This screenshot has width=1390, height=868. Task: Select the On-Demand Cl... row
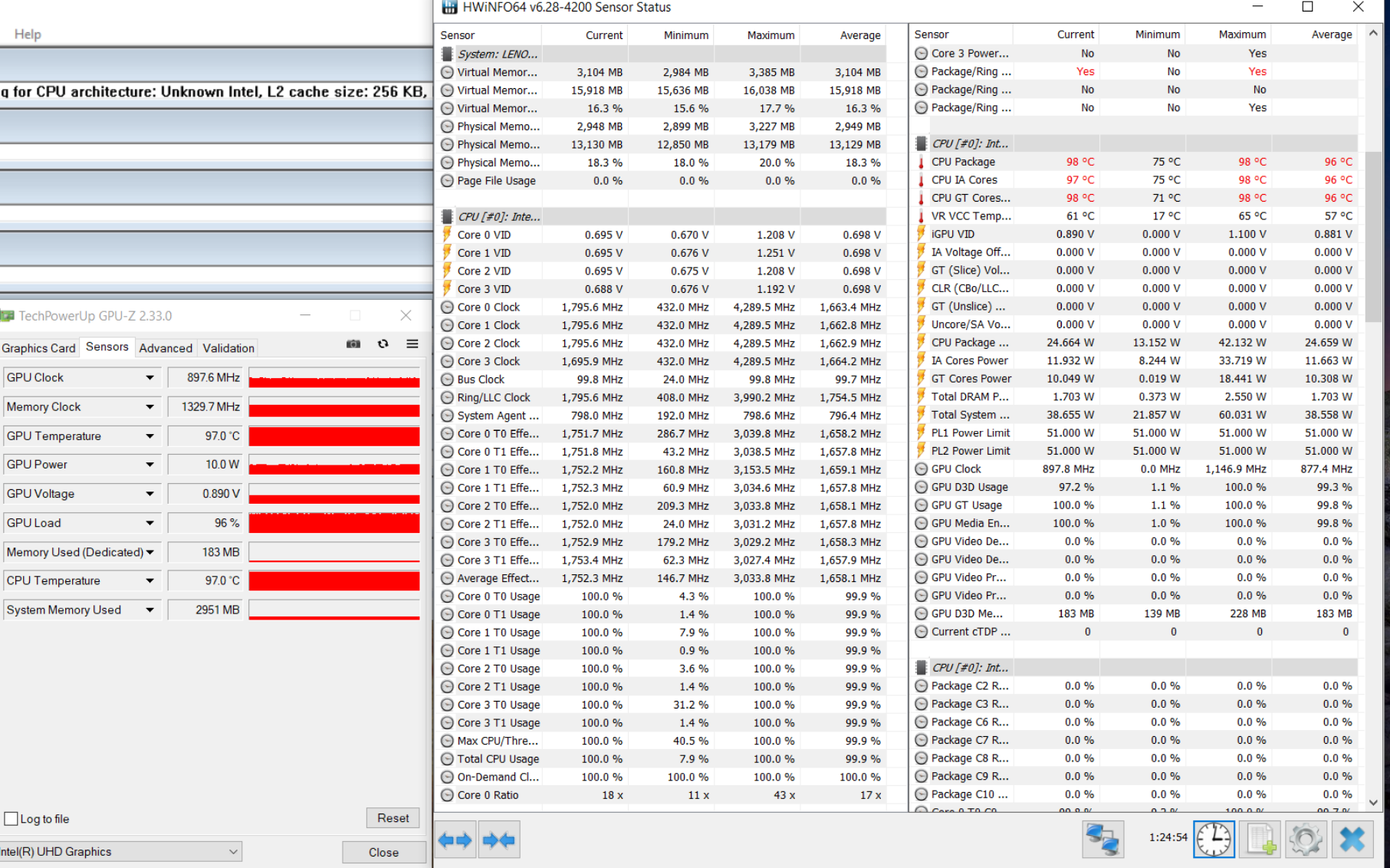pos(662,778)
